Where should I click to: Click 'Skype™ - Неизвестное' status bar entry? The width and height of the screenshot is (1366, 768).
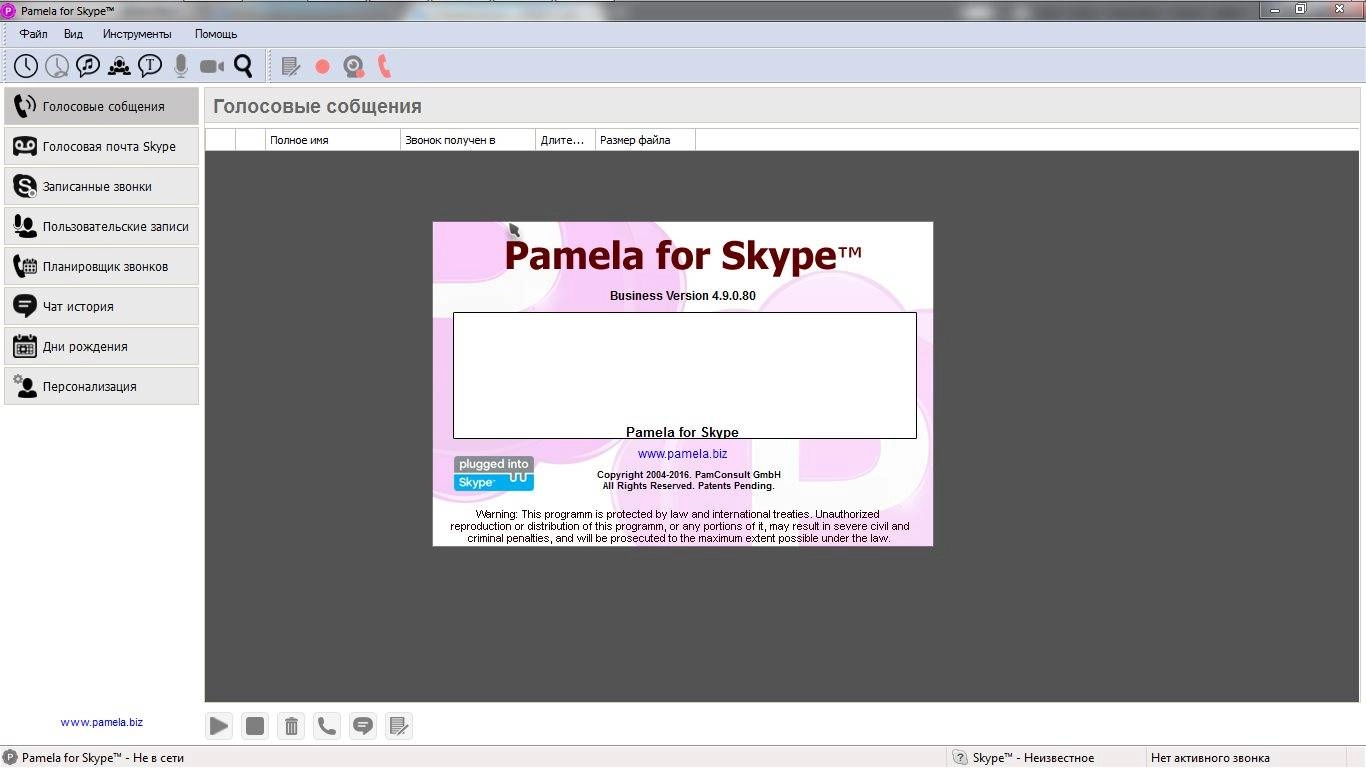coord(1033,758)
